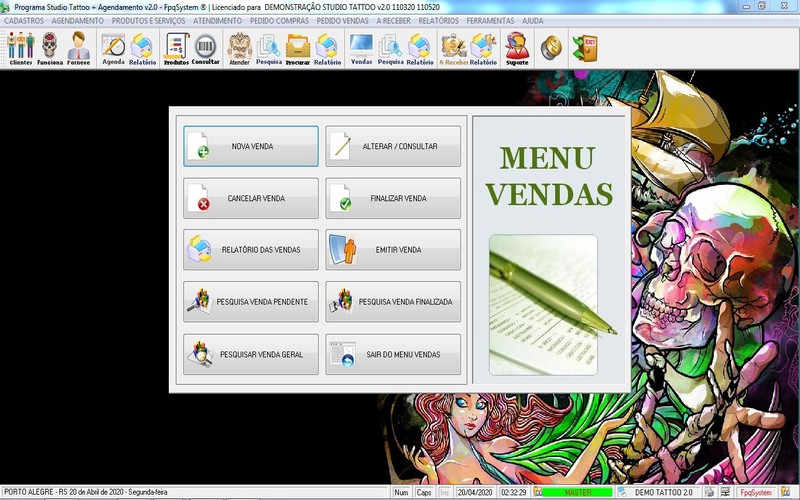Click the exit door toolbar icon
The width and height of the screenshot is (800, 500).
585,48
